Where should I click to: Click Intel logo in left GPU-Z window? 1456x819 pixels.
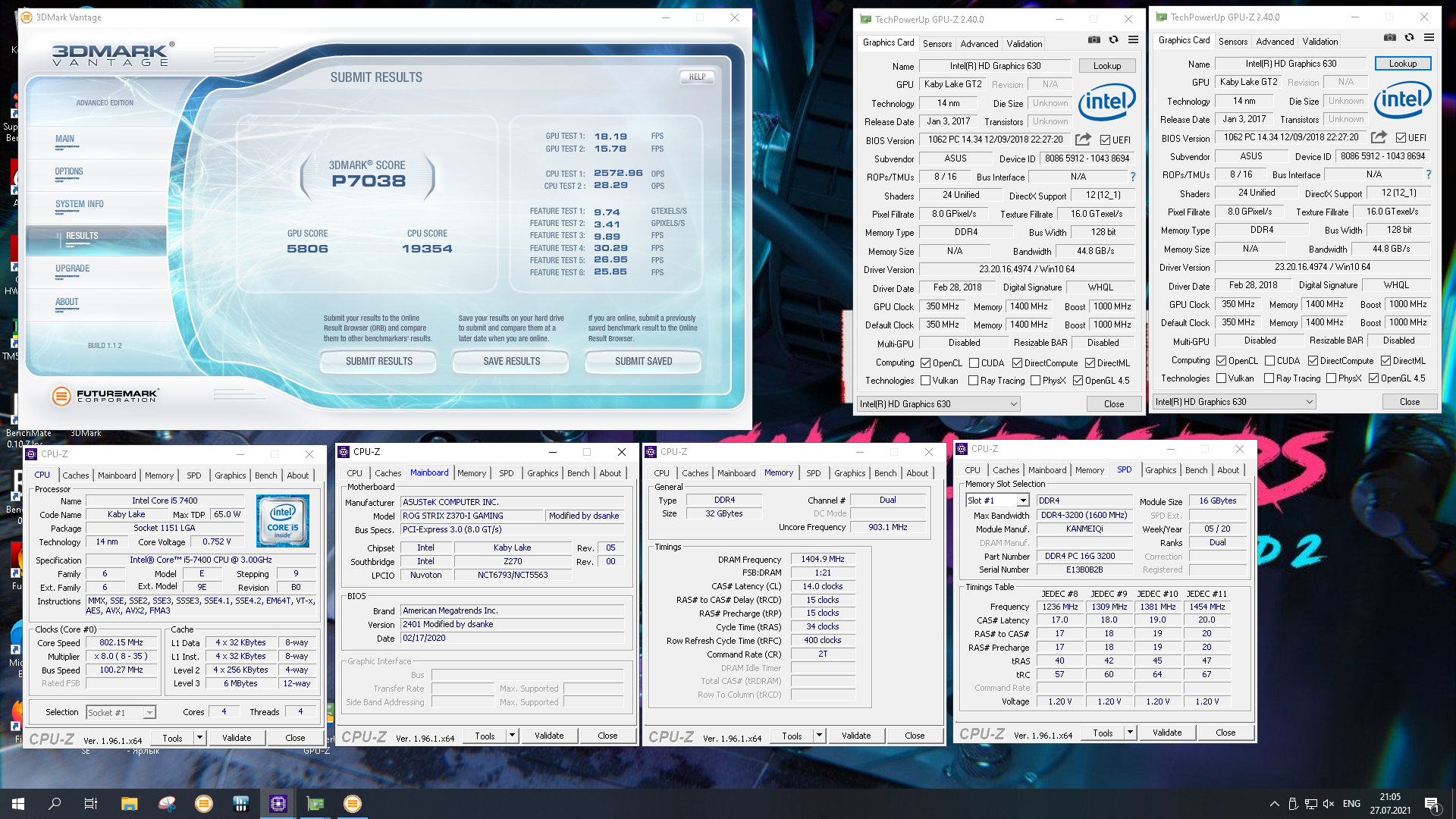pyautogui.click(x=1106, y=102)
